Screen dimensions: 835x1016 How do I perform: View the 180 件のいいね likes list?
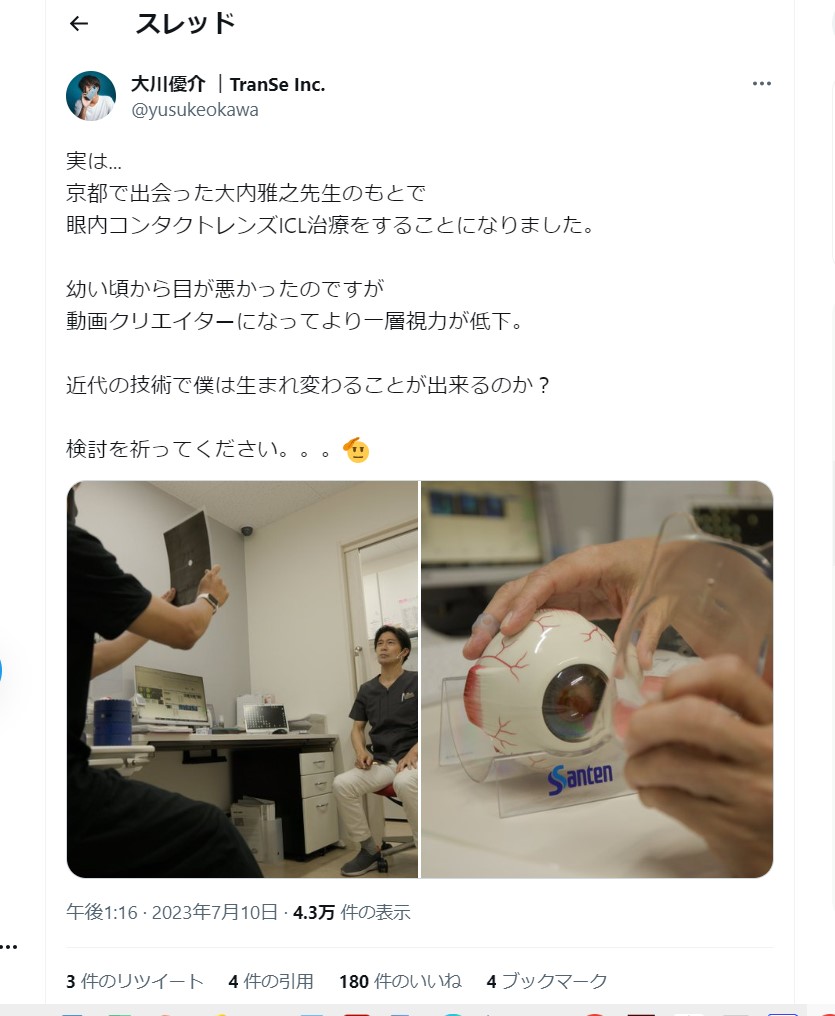[400, 981]
